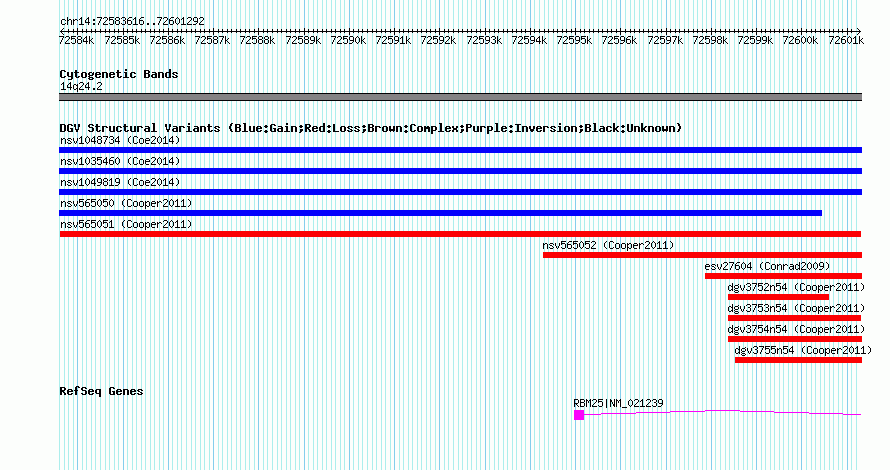This screenshot has height=470, width=890.
Task: Open nsv1035460 (Coe2014) variant label
Action: coord(120,161)
